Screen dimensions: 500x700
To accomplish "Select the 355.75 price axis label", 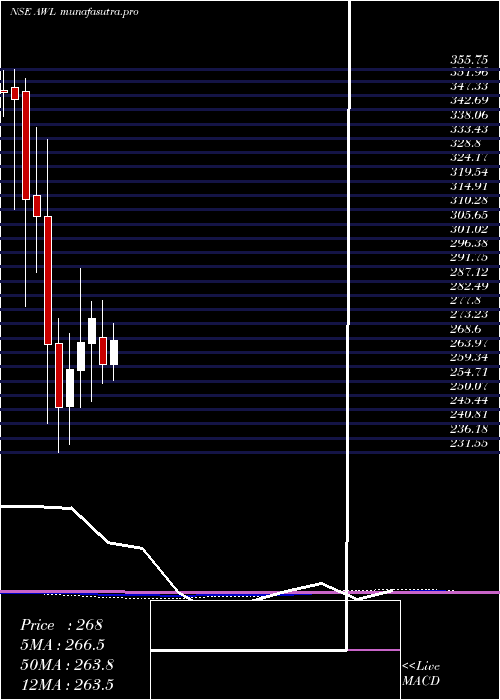I will (469, 60).
